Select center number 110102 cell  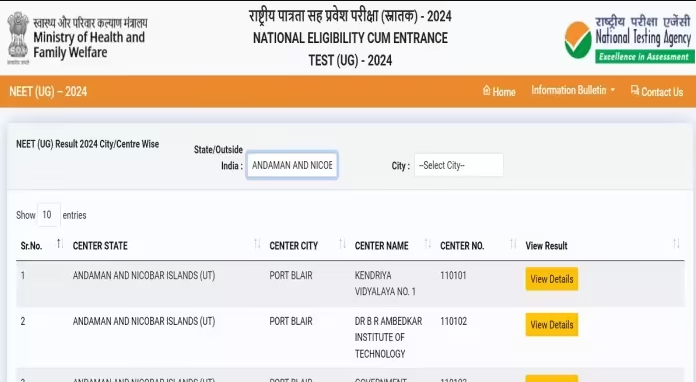[x=453, y=321]
